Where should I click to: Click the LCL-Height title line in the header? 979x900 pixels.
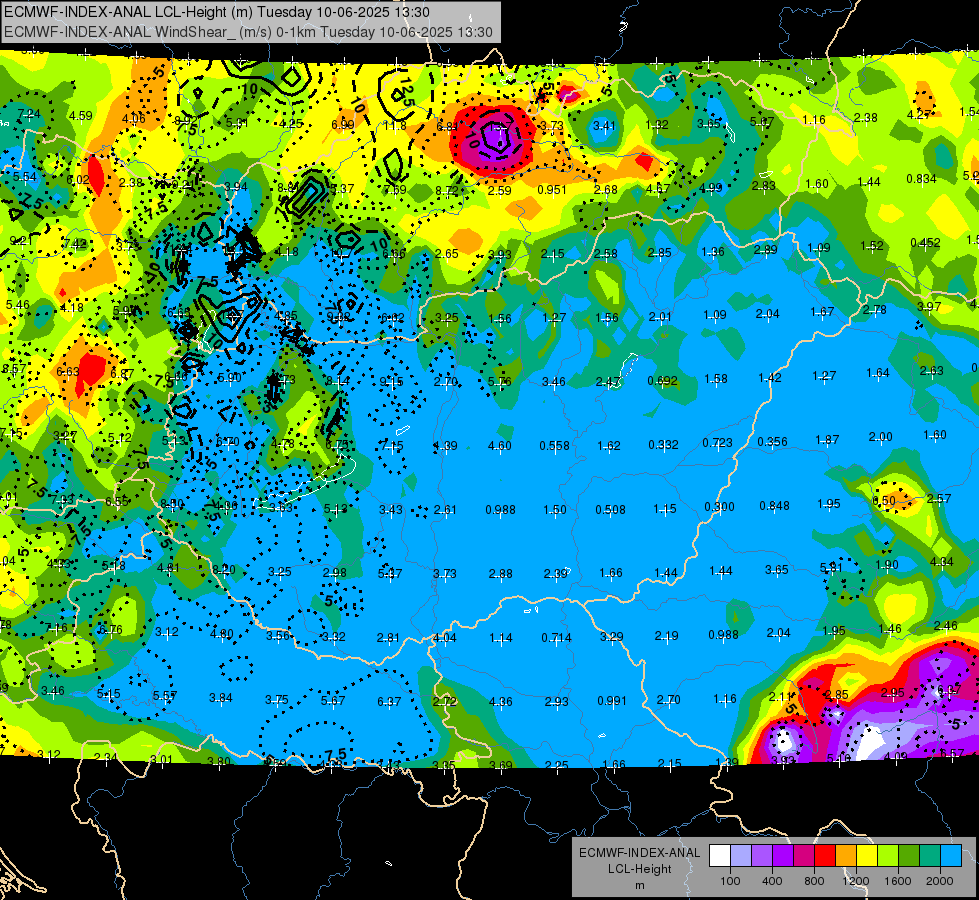click(x=217, y=11)
